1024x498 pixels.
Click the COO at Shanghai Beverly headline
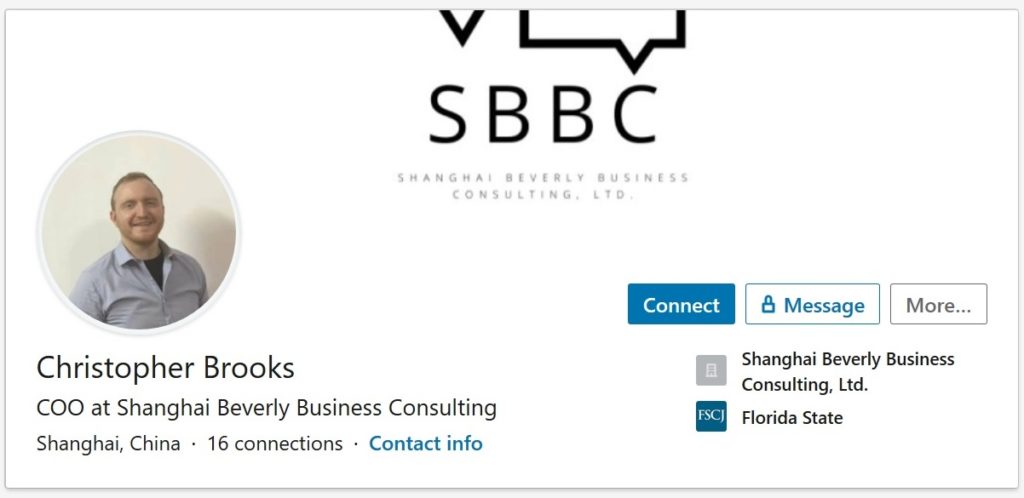click(266, 409)
